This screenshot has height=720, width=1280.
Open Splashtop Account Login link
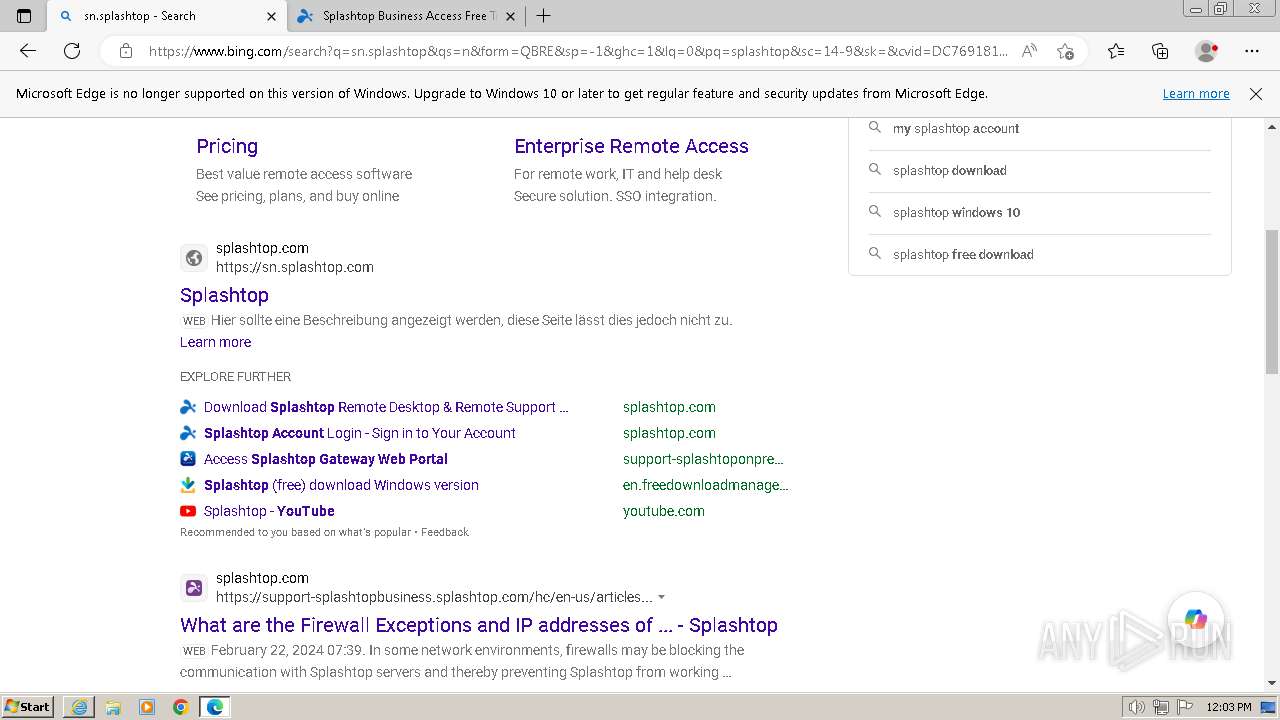coord(360,433)
